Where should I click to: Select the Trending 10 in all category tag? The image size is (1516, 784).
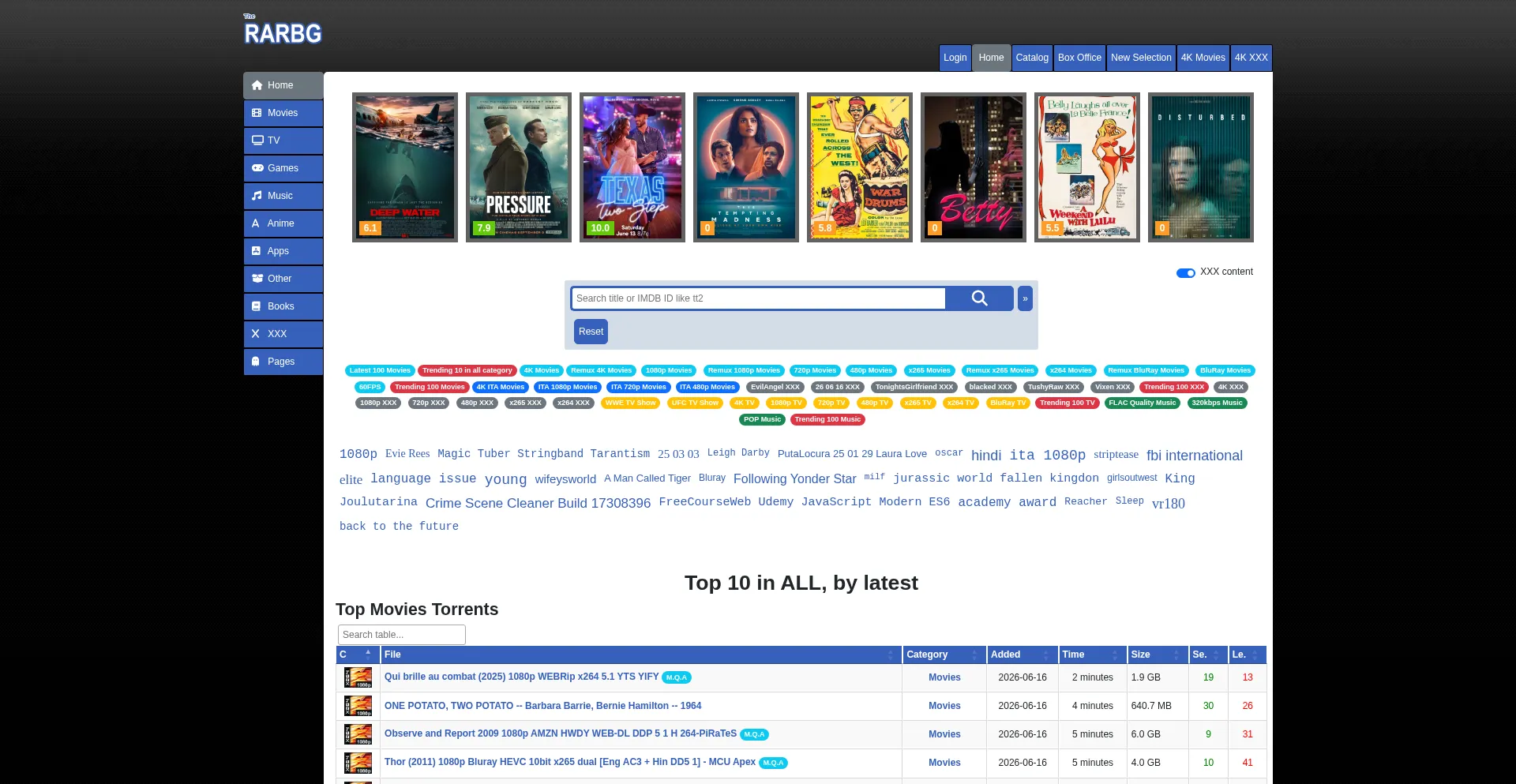coord(467,370)
